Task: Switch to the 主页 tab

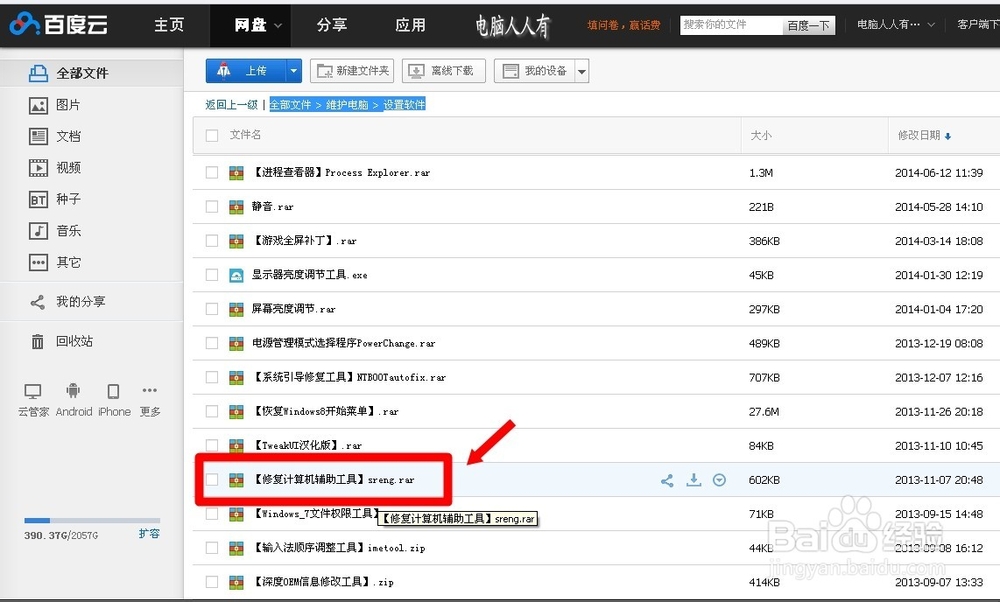Action: click(x=168, y=25)
